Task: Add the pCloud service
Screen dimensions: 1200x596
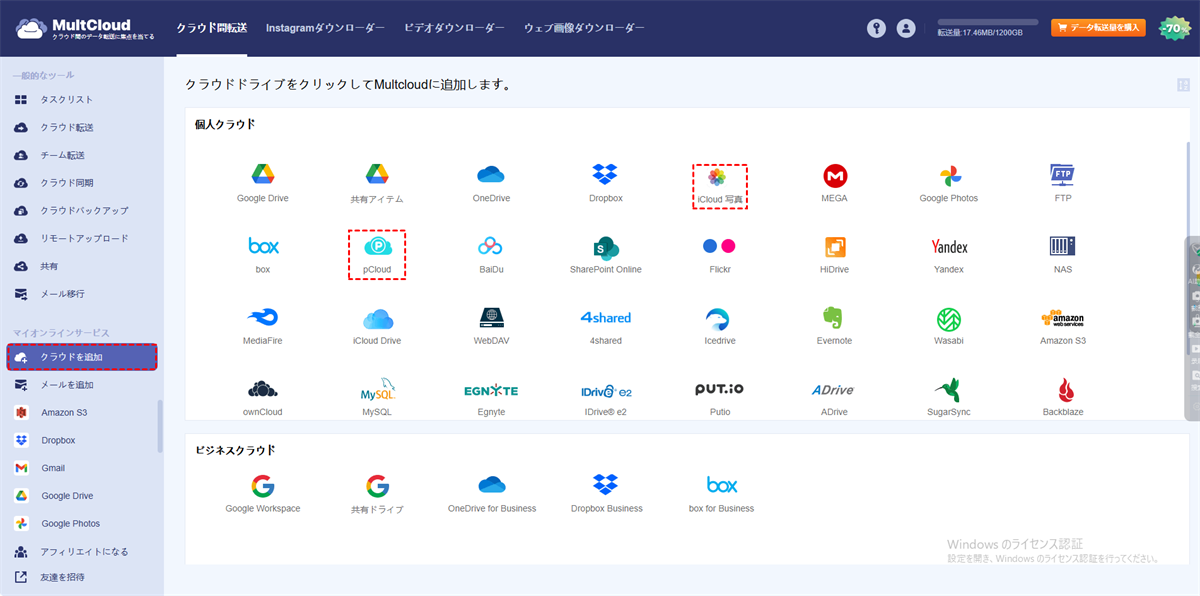Action: tap(378, 246)
